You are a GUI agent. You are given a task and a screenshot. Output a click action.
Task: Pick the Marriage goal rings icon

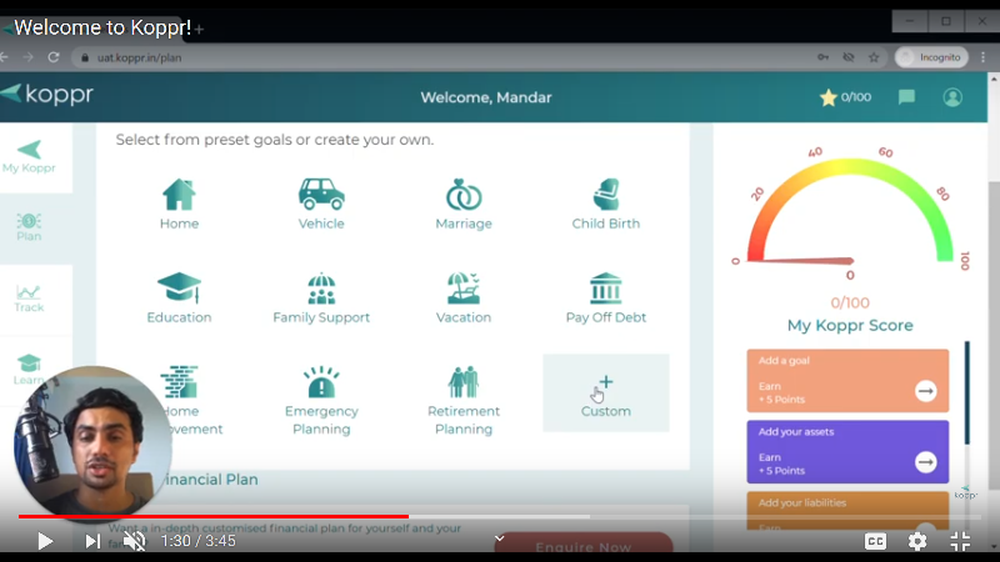[x=464, y=194]
